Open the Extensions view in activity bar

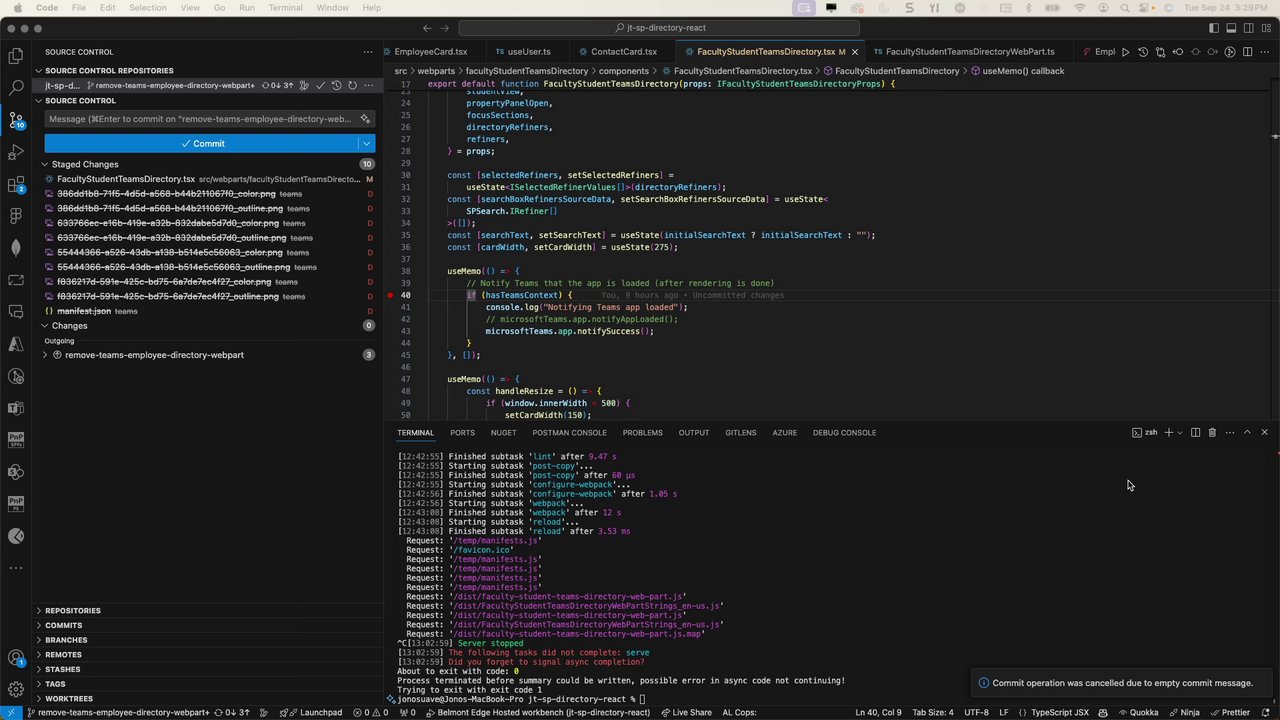pyautogui.click(x=16, y=184)
